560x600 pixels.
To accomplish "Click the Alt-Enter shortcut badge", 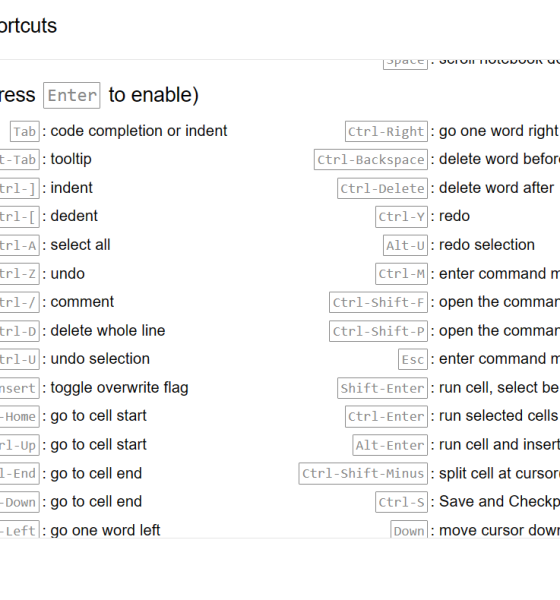I will tap(390, 445).
